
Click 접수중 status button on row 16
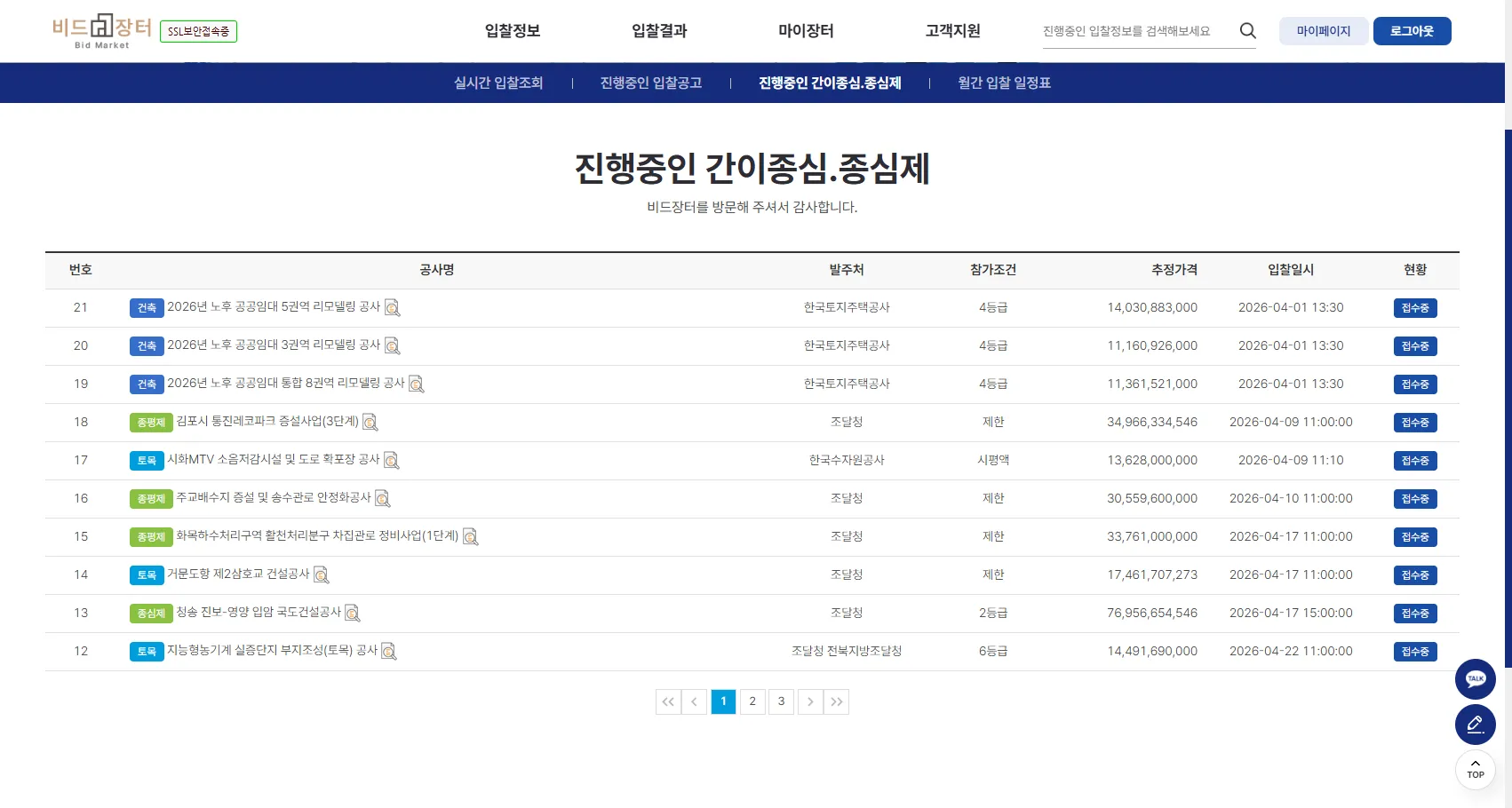pyautogui.click(x=1415, y=499)
